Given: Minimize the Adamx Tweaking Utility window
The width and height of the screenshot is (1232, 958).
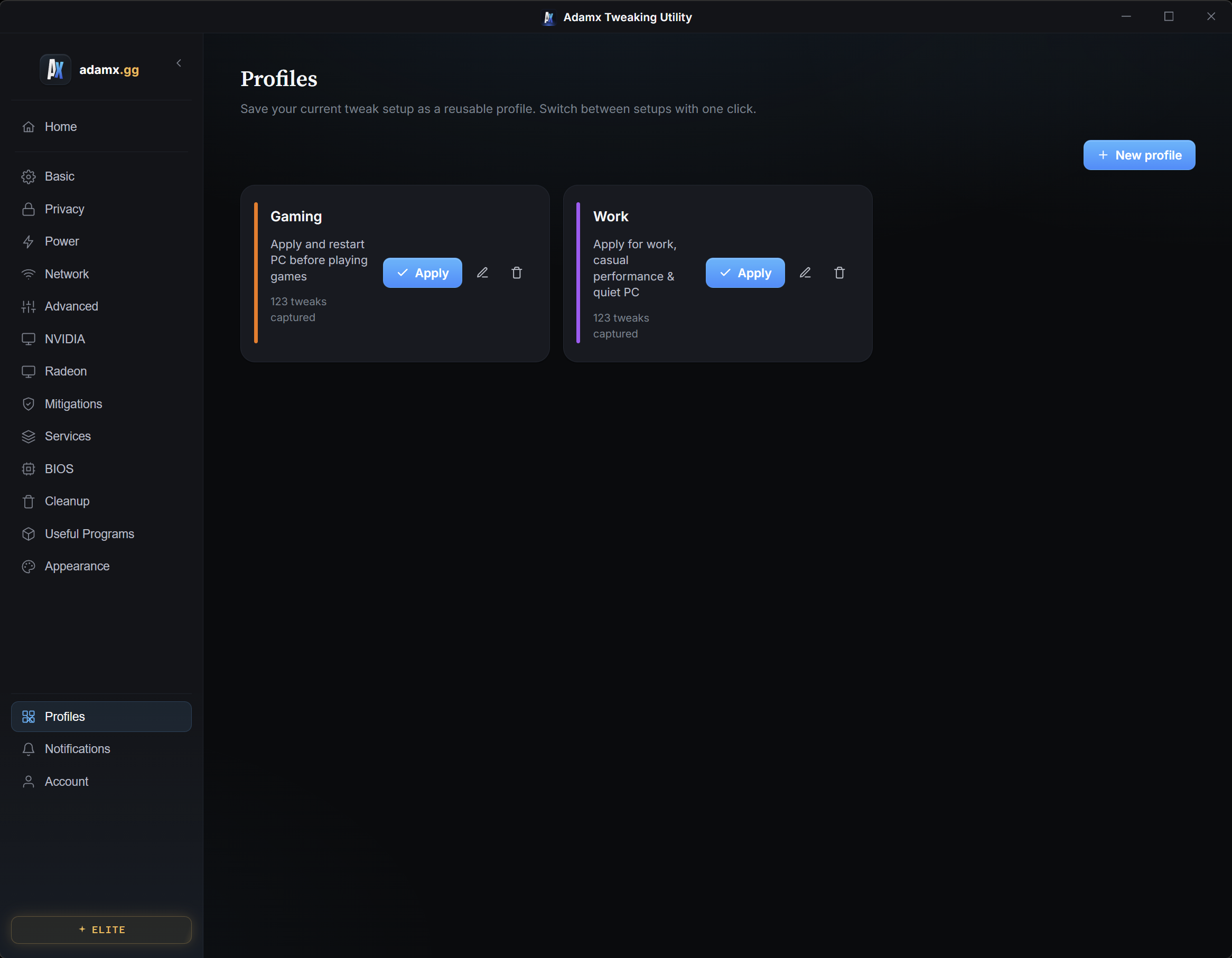Looking at the screenshot, I should pyautogui.click(x=1126, y=17).
